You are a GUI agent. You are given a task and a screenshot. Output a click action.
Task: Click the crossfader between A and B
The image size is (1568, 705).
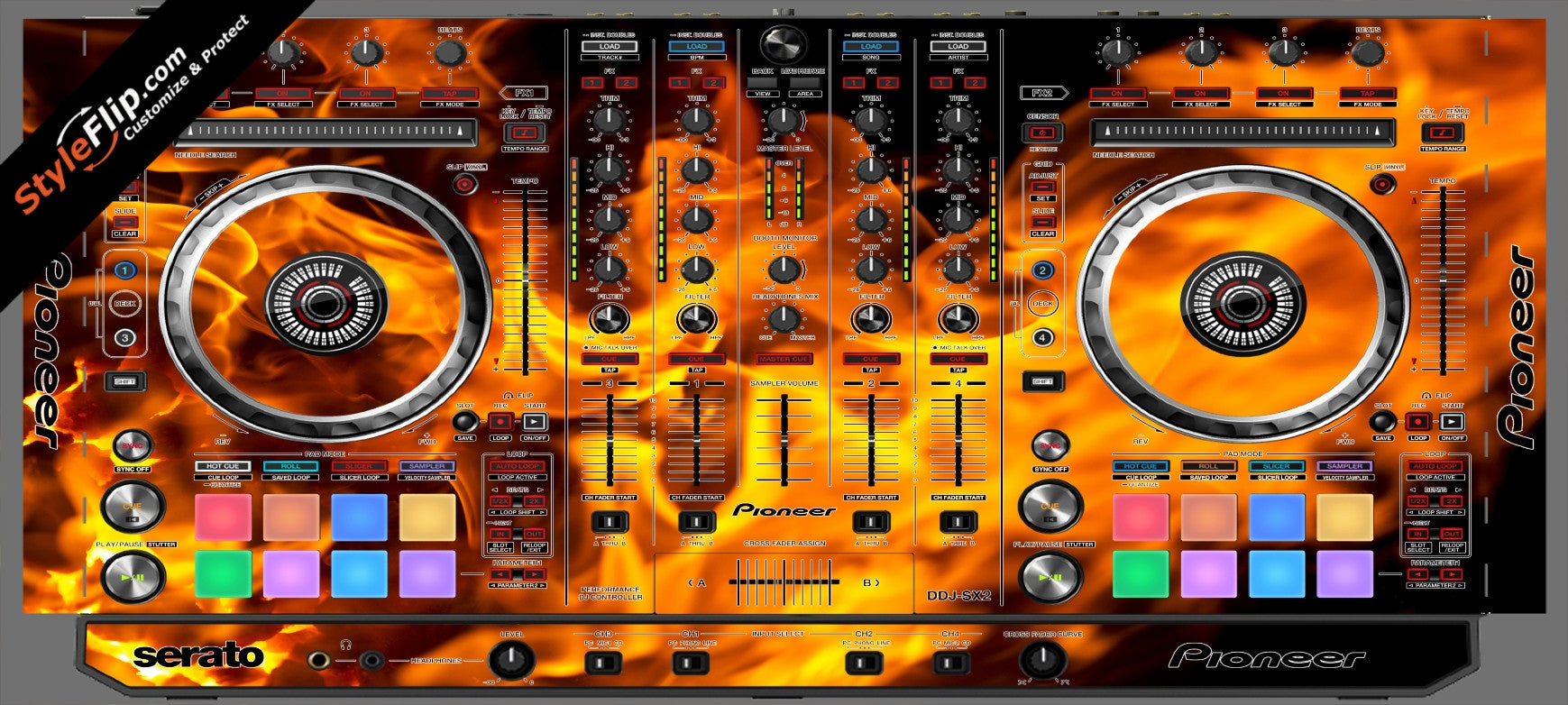pyautogui.click(x=784, y=582)
